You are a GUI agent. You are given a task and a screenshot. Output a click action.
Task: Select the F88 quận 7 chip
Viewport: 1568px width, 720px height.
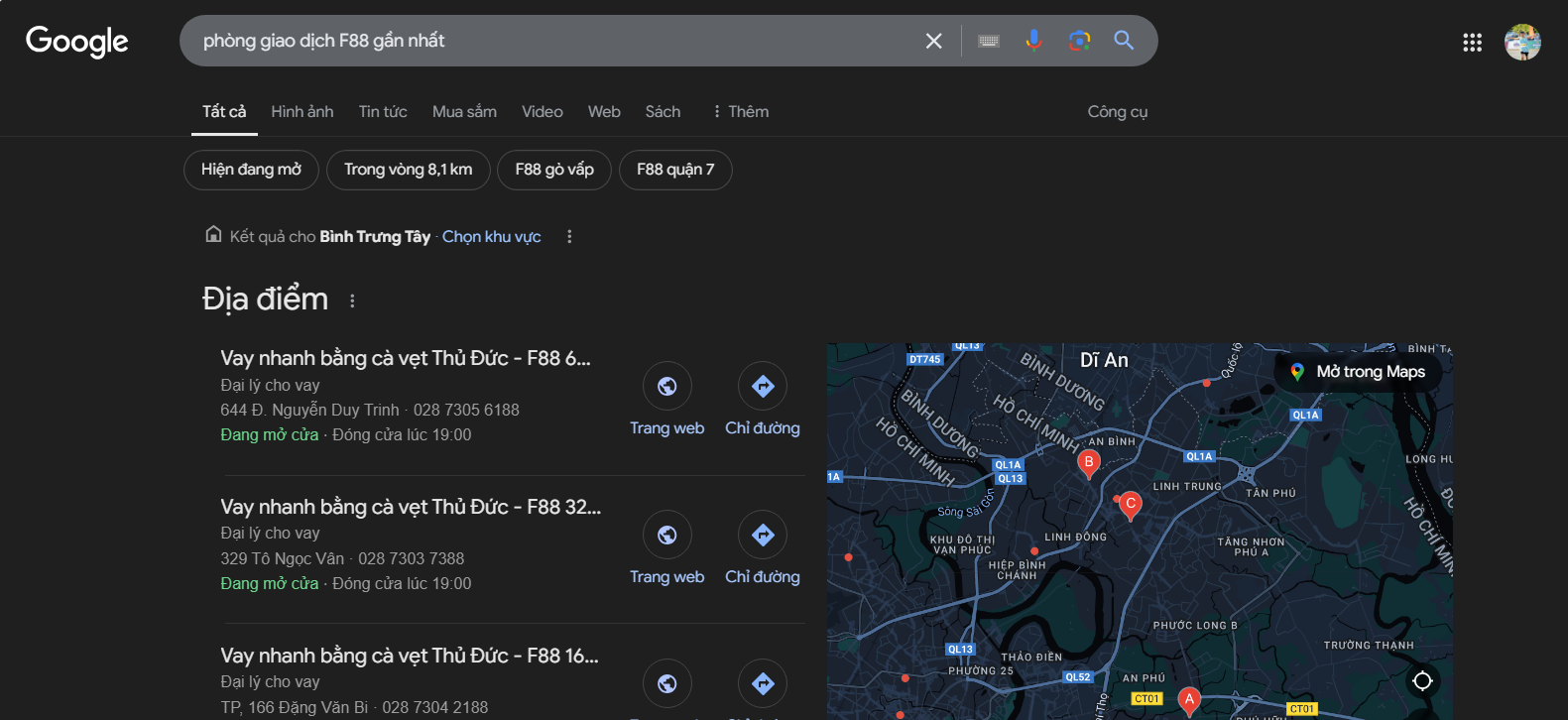[x=675, y=170]
